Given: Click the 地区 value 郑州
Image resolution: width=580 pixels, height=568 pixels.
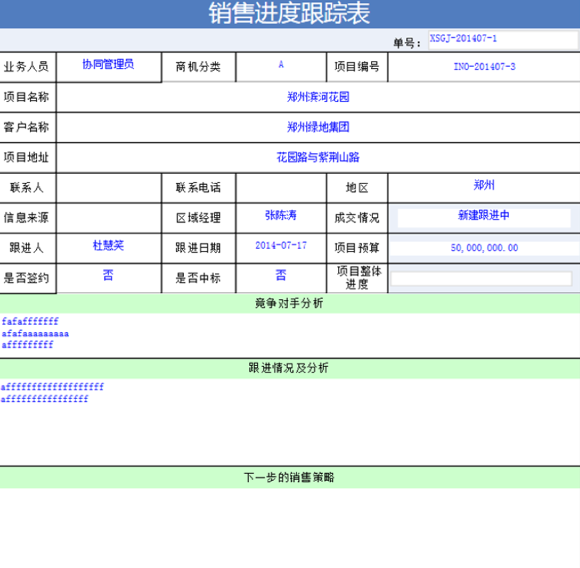Looking at the screenshot, I should (484, 185).
